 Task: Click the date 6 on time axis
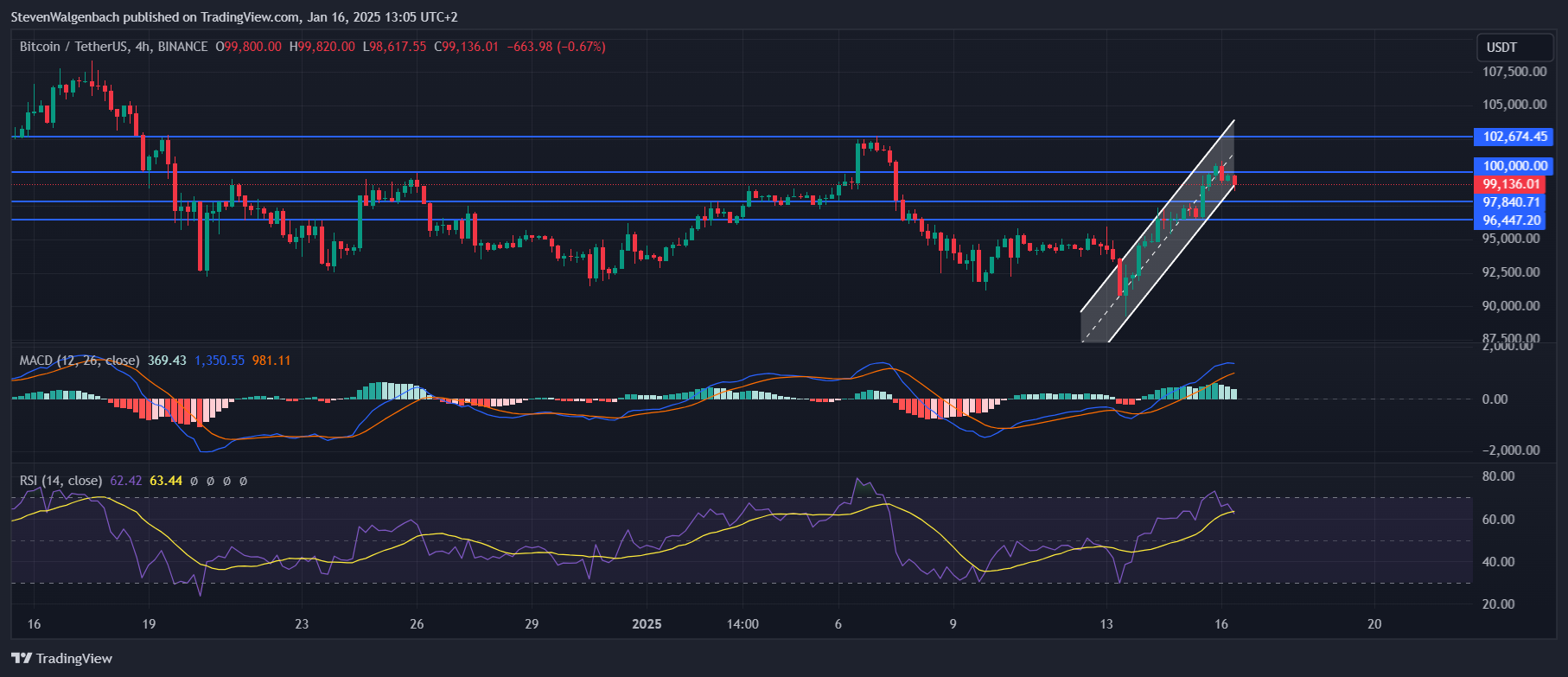click(x=838, y=624)
